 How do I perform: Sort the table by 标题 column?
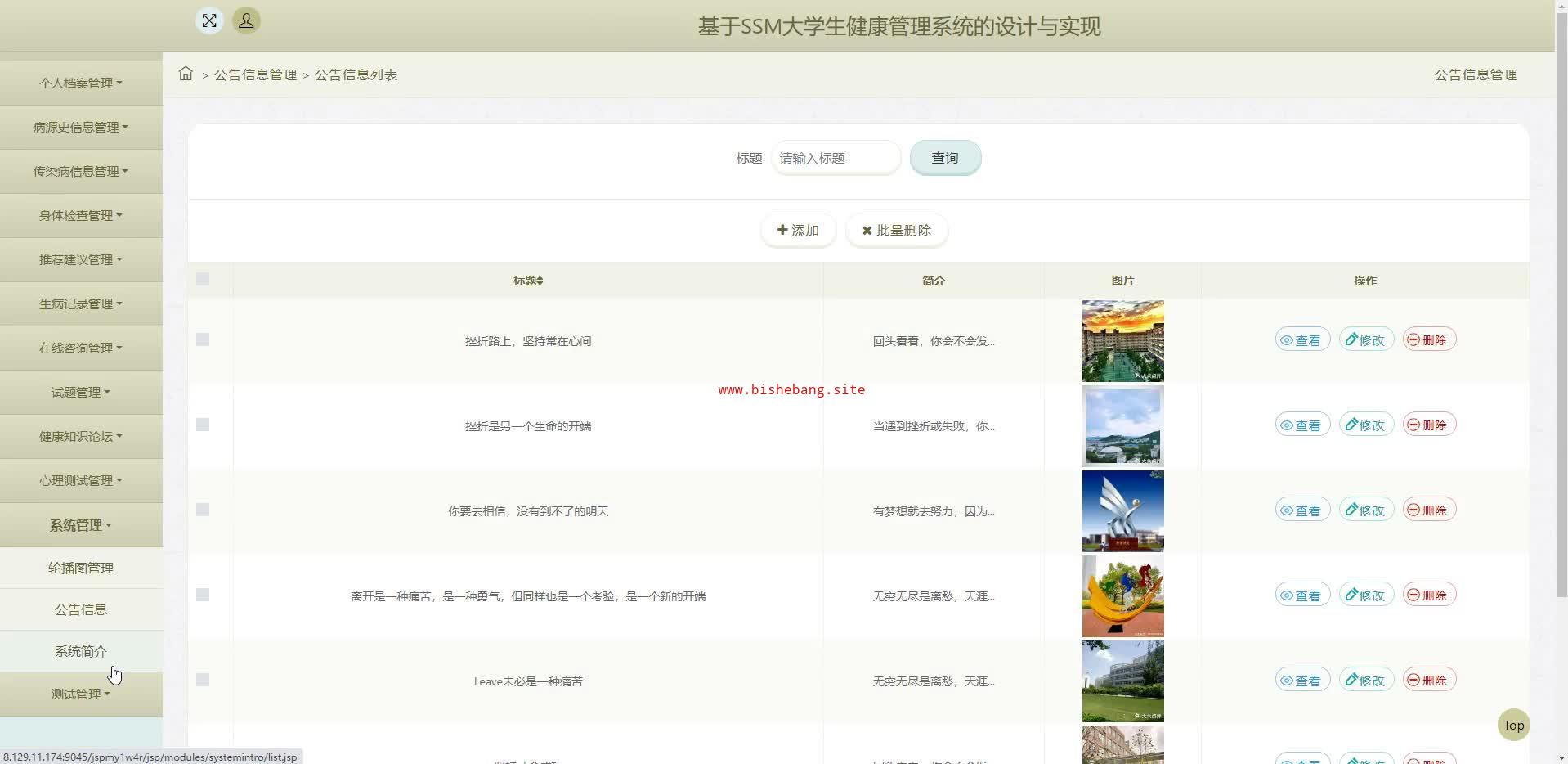tap(528, 281)
